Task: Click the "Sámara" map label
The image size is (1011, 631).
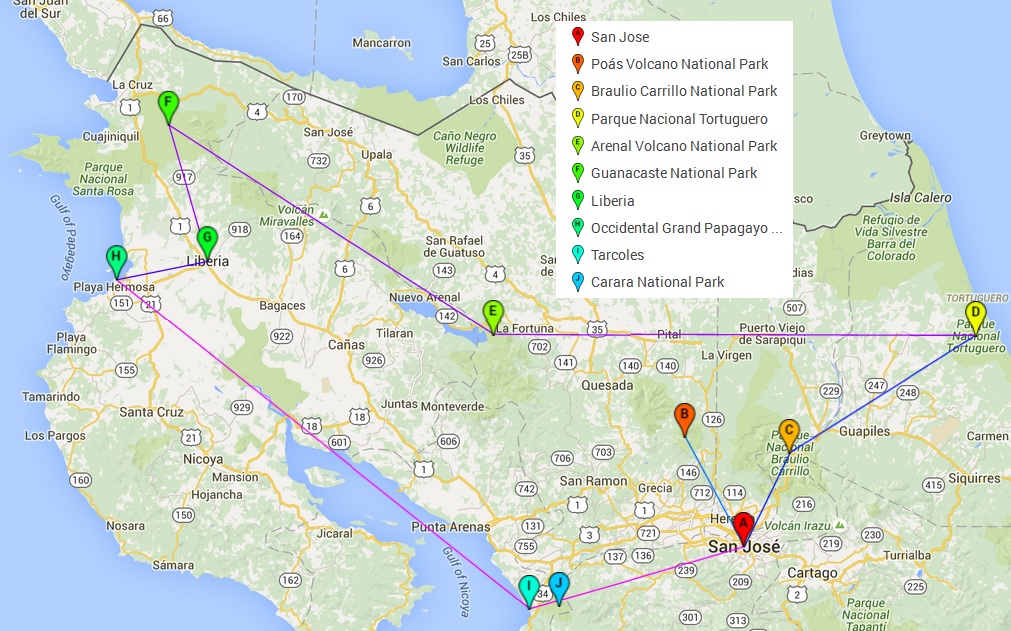Action: click(x=173, y=565)
